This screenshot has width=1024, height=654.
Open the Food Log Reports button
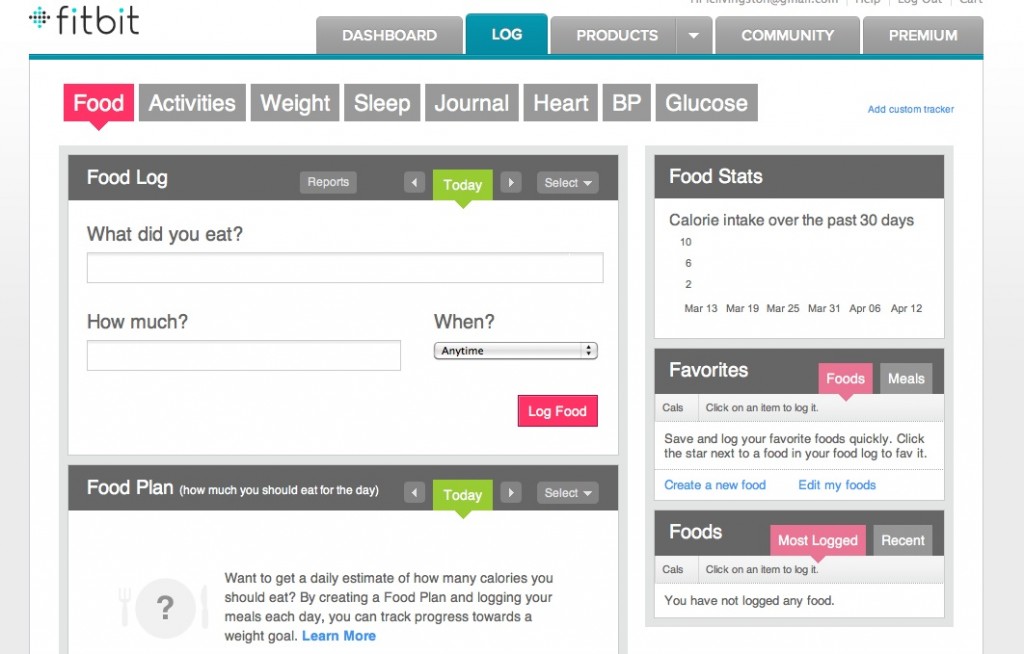click(328, 182)
